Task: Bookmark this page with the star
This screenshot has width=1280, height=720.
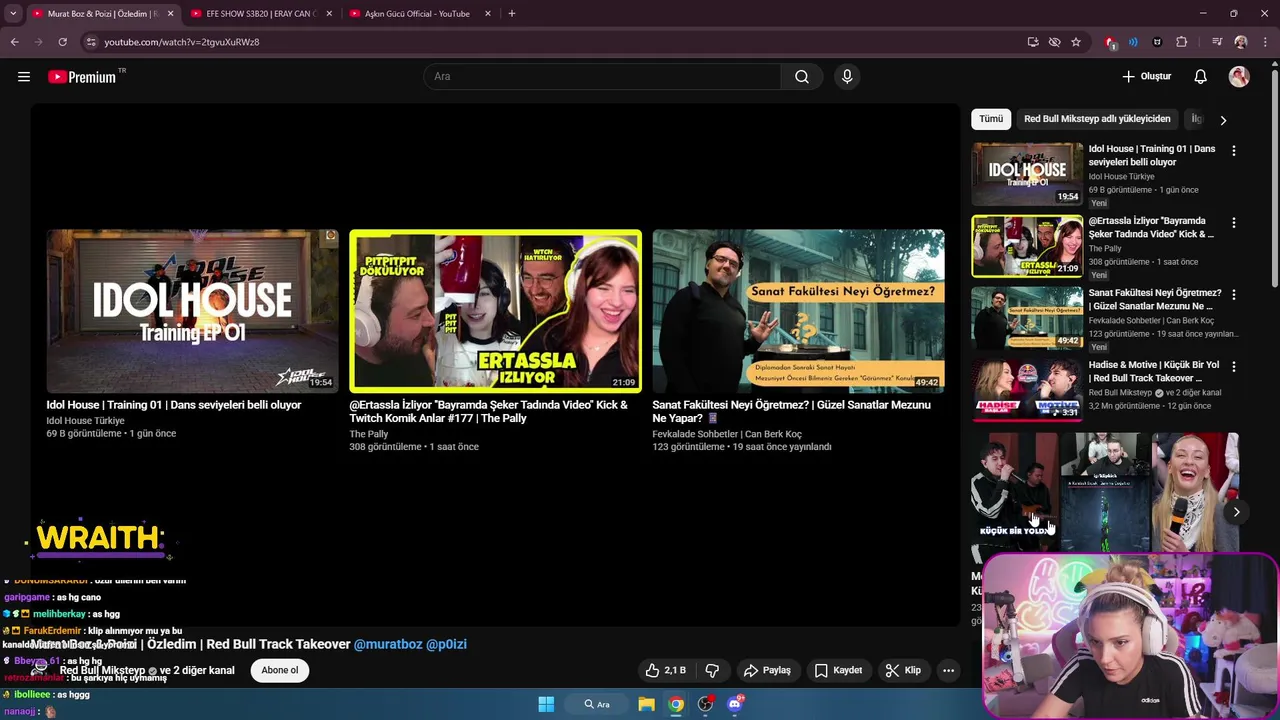Action: pos(1076,42)
